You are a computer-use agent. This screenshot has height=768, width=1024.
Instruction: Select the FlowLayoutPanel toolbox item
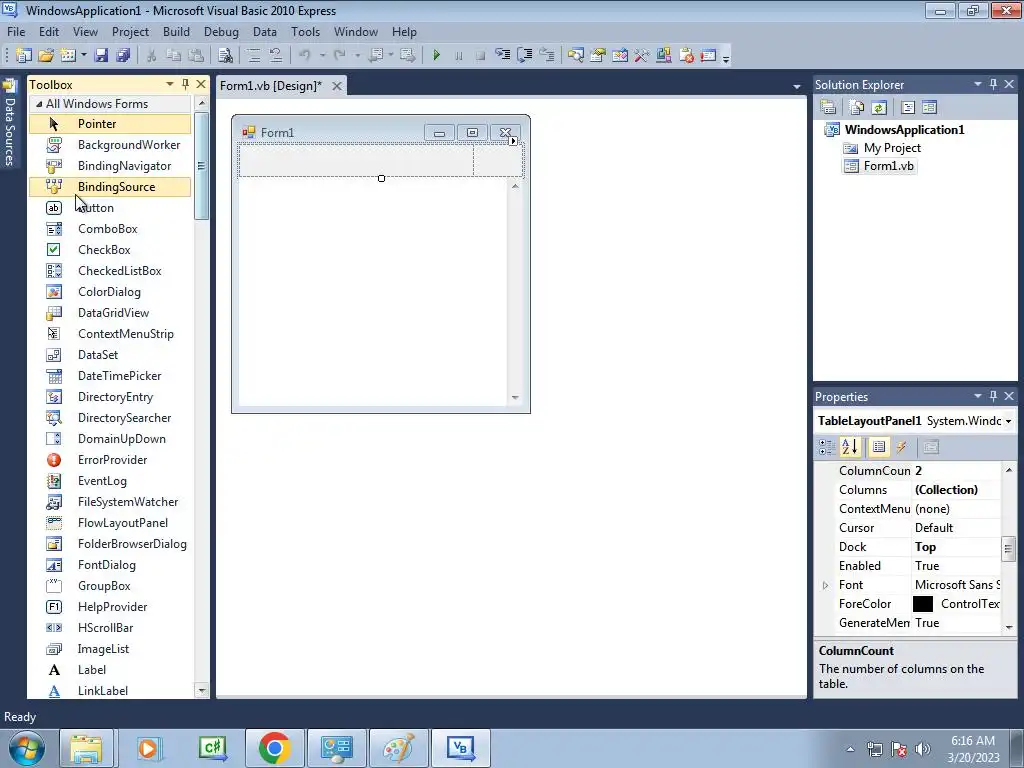(x=110, y=523)
